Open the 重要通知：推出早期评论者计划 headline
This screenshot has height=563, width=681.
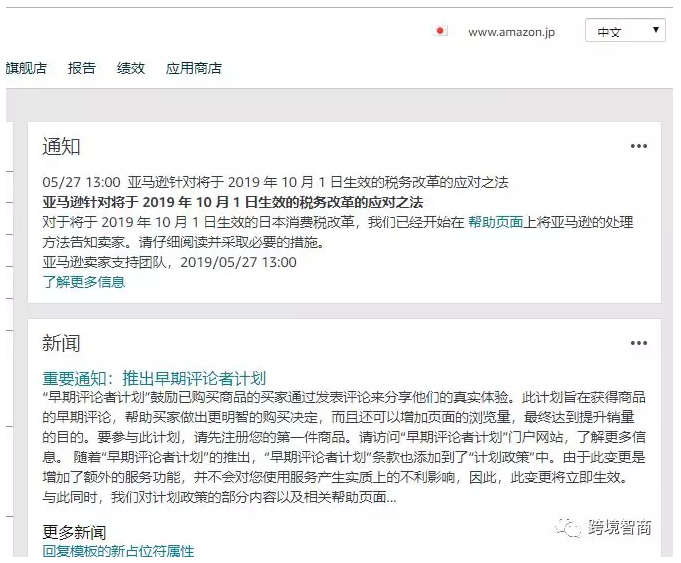(154, 378)
